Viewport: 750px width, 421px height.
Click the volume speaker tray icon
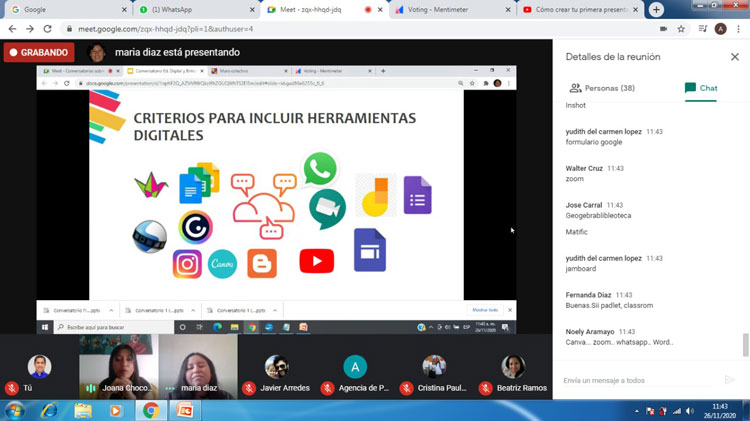689,411
